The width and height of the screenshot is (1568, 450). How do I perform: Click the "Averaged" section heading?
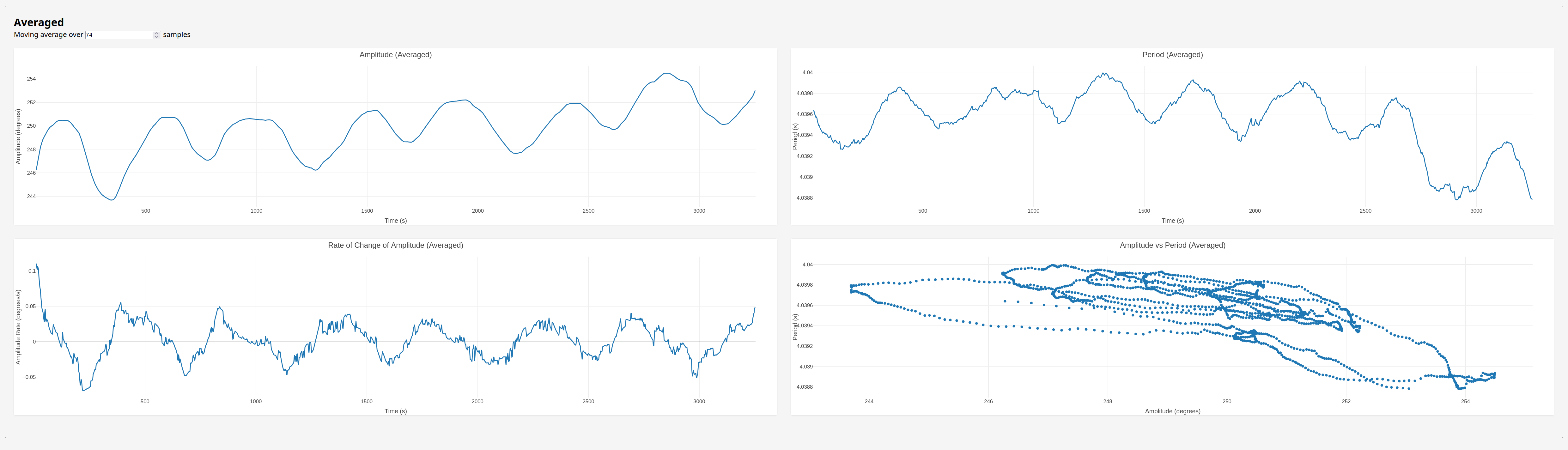(x=39, y=22)
